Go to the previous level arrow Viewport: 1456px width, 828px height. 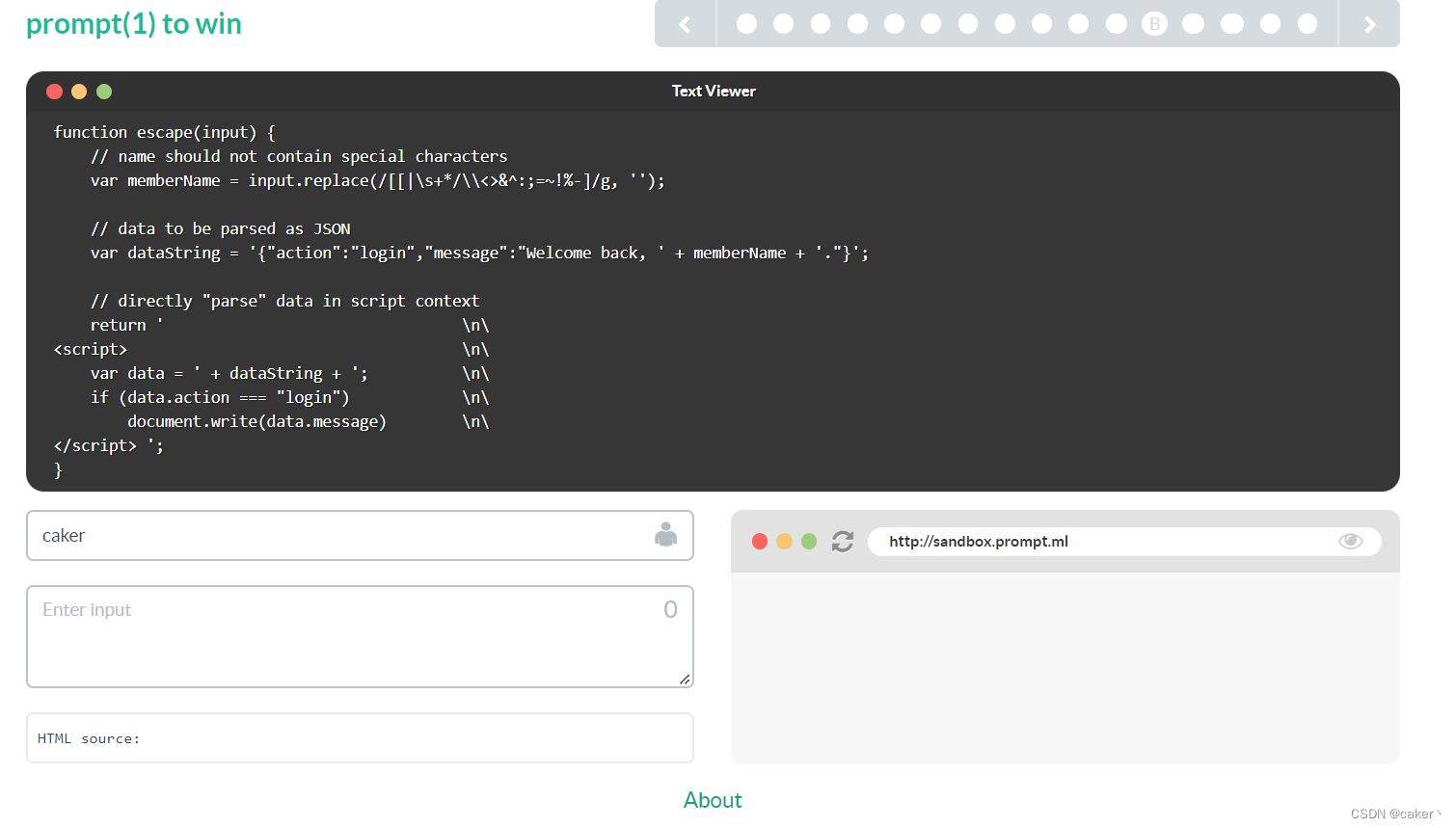pyautogui.click(x=685, y=24)
